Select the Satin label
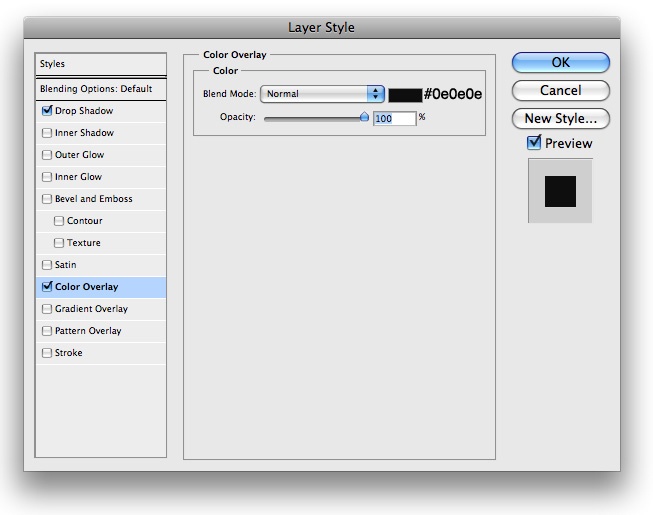 [x=65, y=265]
